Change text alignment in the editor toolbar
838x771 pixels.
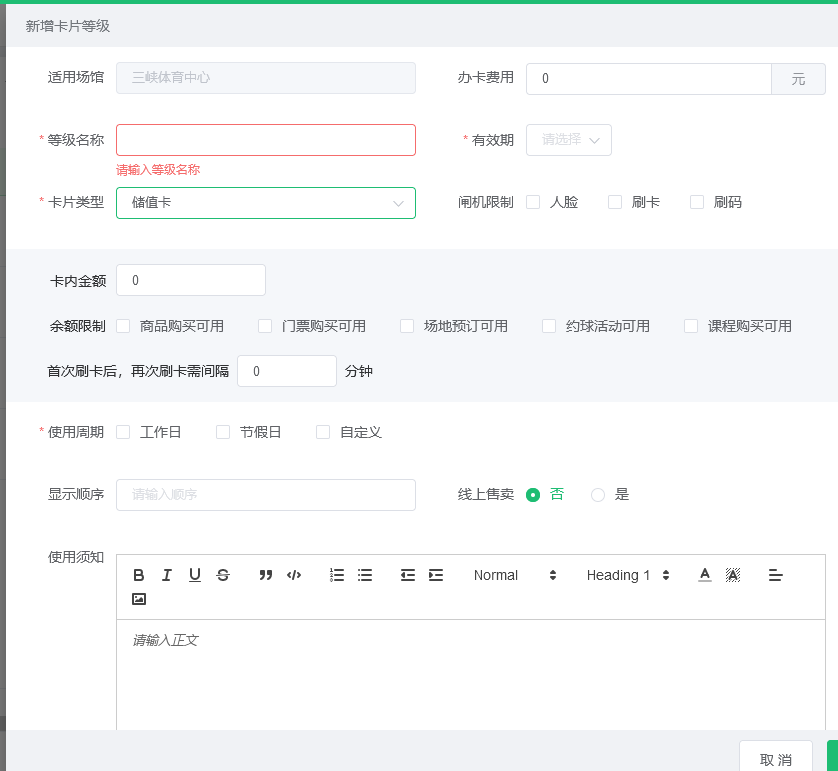[775, 574]
